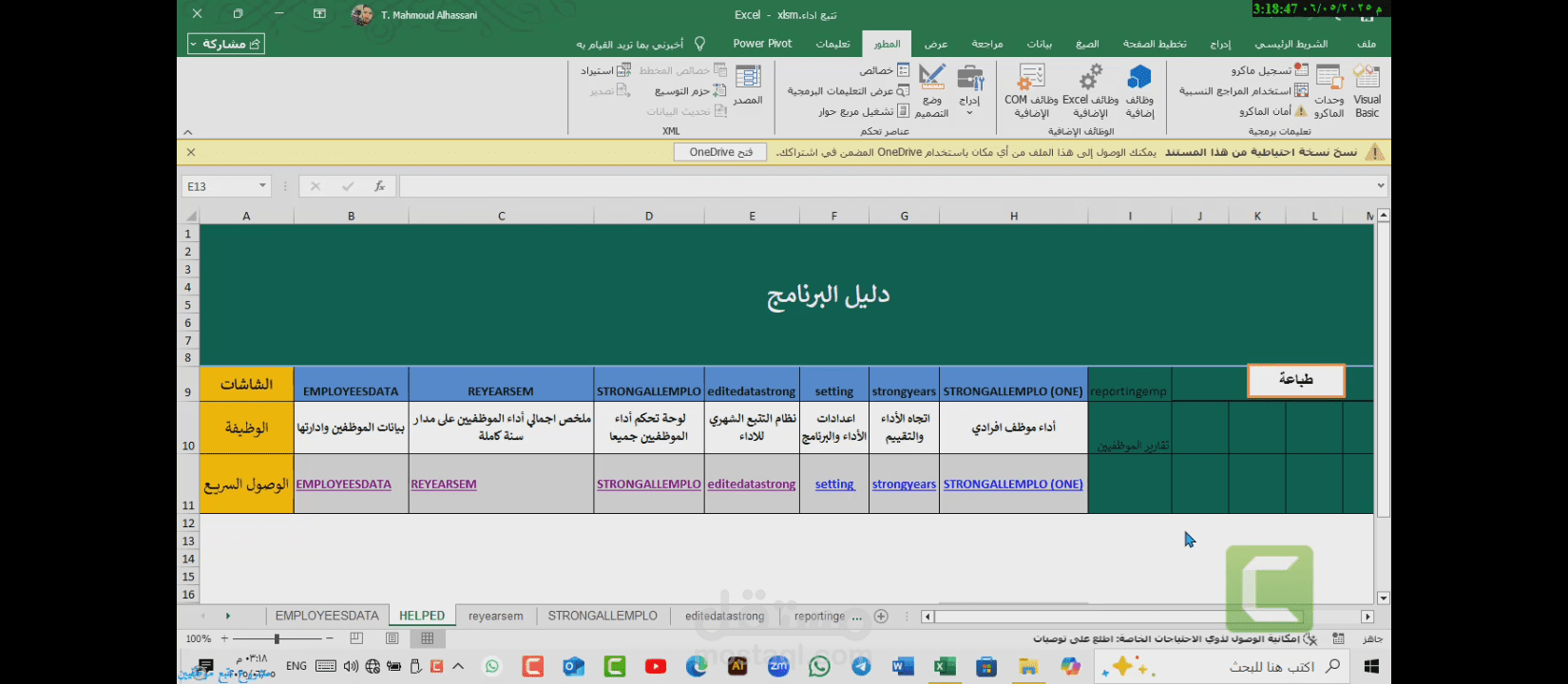This screenshot has width=1568, height=684.
Task: Open the View tab (عرض)
Action: 936,44
